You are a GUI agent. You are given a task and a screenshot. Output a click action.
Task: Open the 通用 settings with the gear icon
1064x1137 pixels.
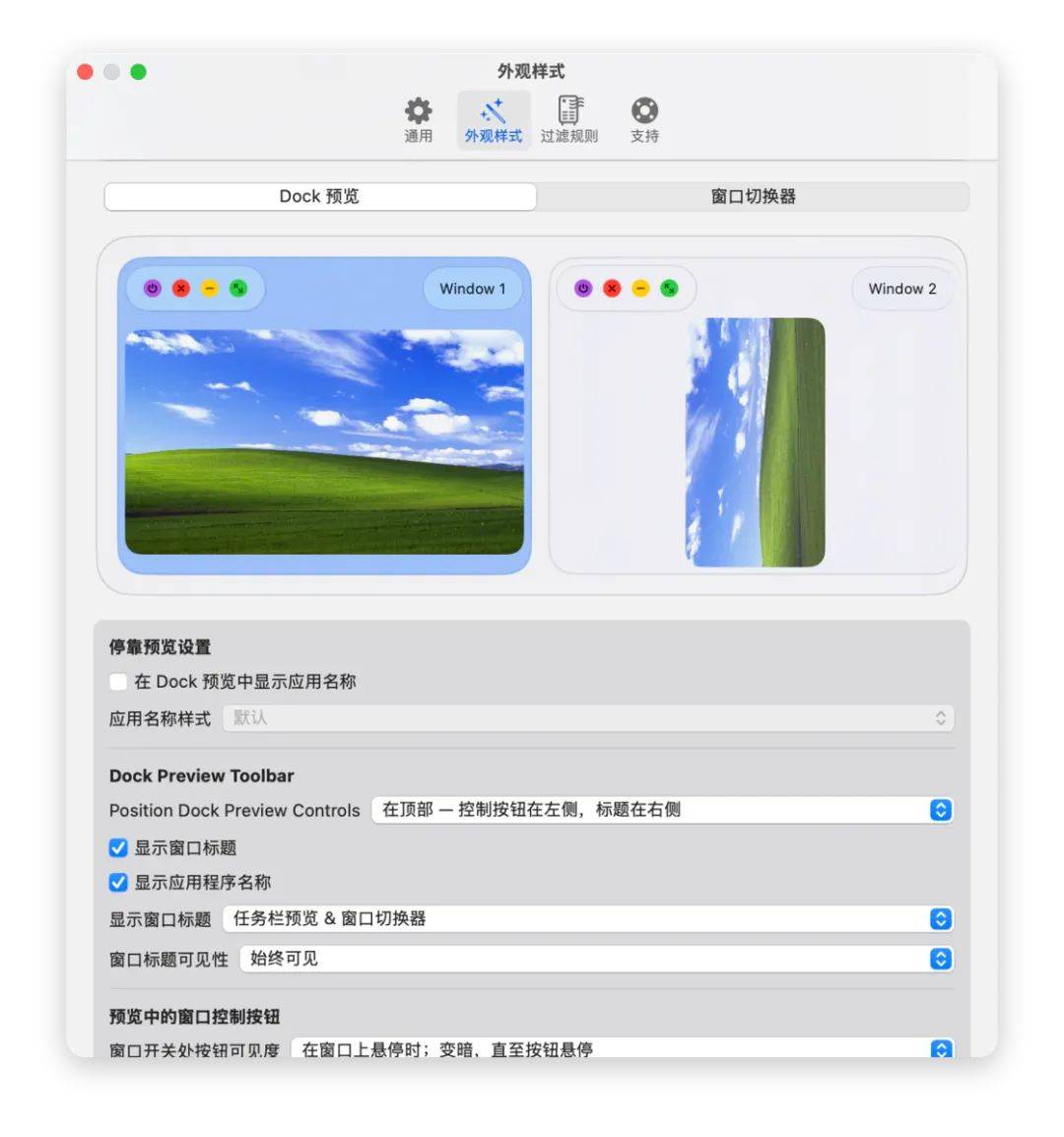(x=418, y=116)
